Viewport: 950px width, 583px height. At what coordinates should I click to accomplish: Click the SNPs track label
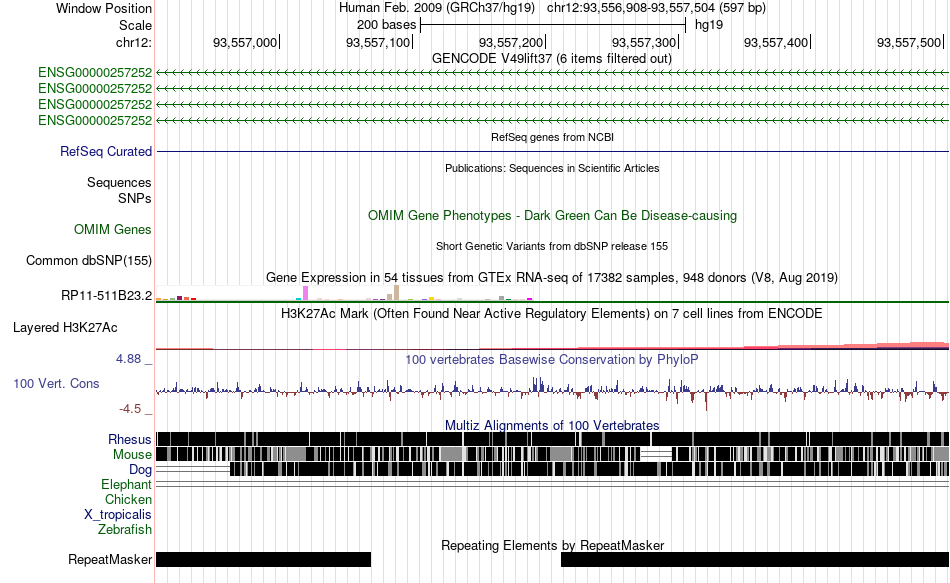pyautogui.click(x=135, y=198)
